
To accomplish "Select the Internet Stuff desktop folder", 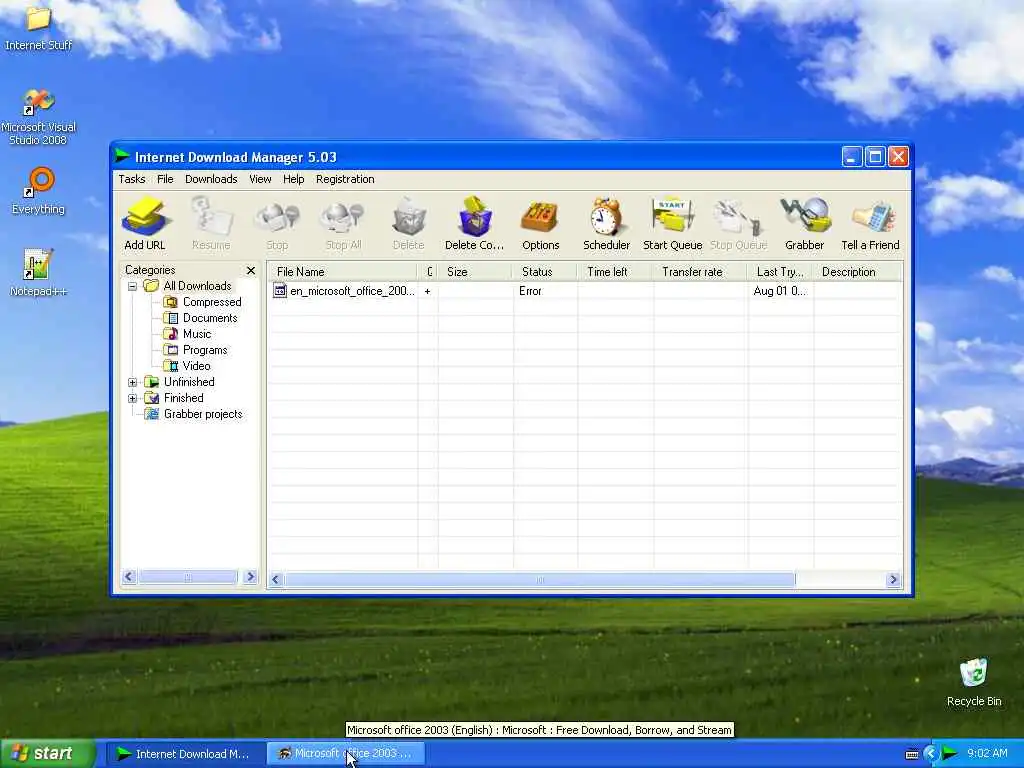I will (38, 28).
